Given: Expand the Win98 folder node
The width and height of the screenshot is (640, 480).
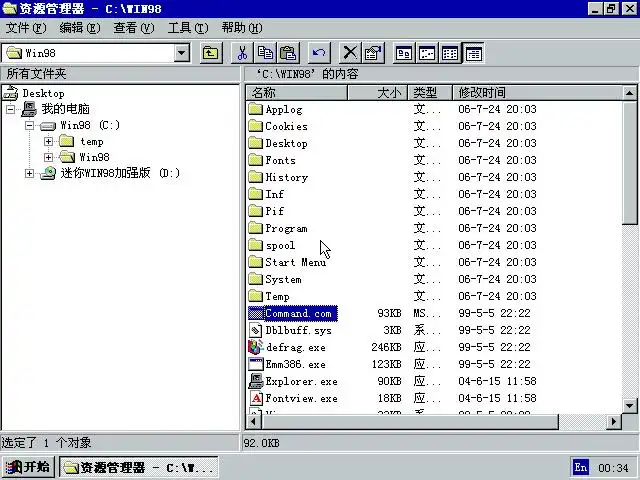Looking at the screenshot, I should 48,157.
